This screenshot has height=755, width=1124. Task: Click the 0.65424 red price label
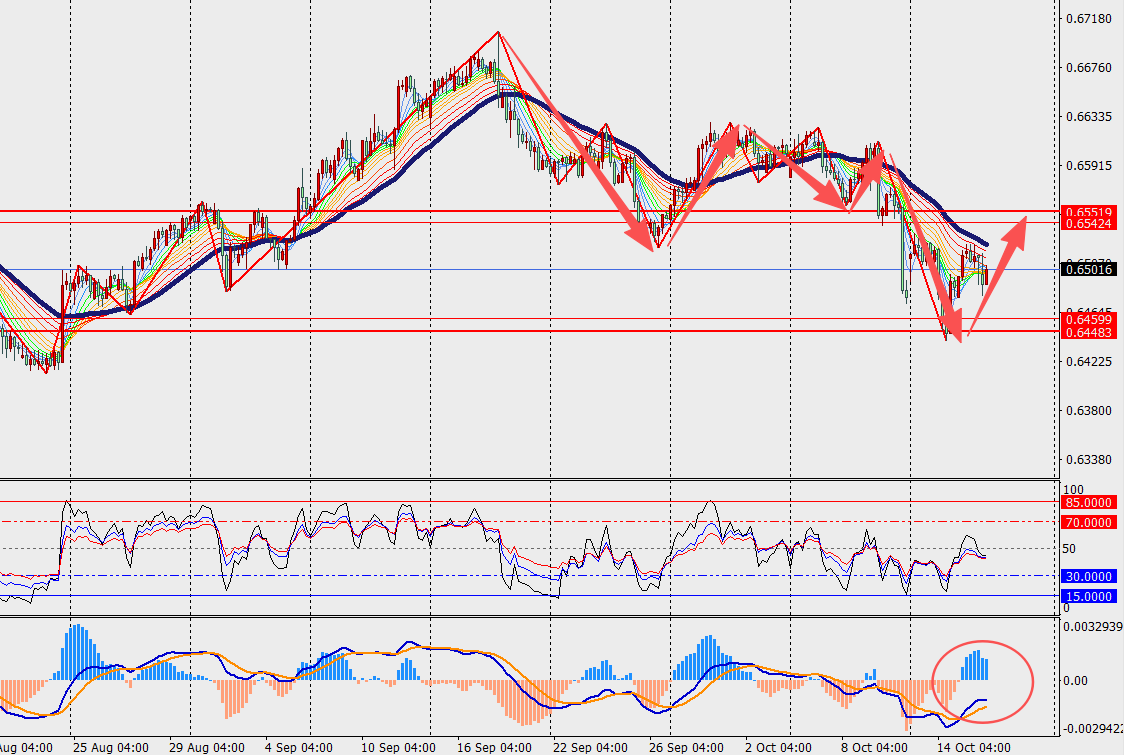coord(1087,224)
